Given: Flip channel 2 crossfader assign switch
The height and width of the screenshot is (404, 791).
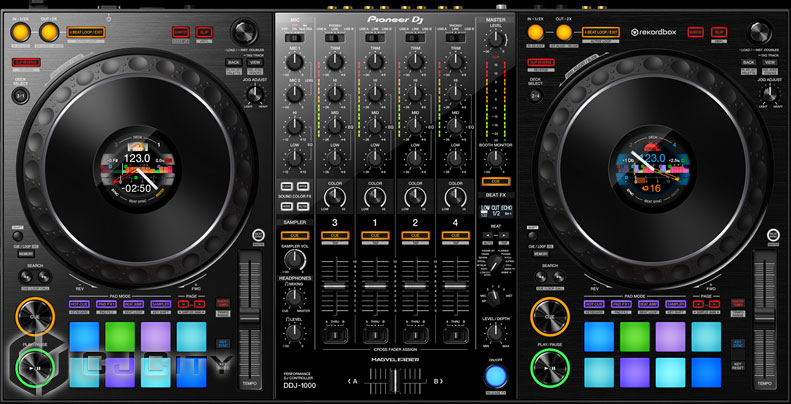Looking at the screenshot, I should (x=415, y=335).
